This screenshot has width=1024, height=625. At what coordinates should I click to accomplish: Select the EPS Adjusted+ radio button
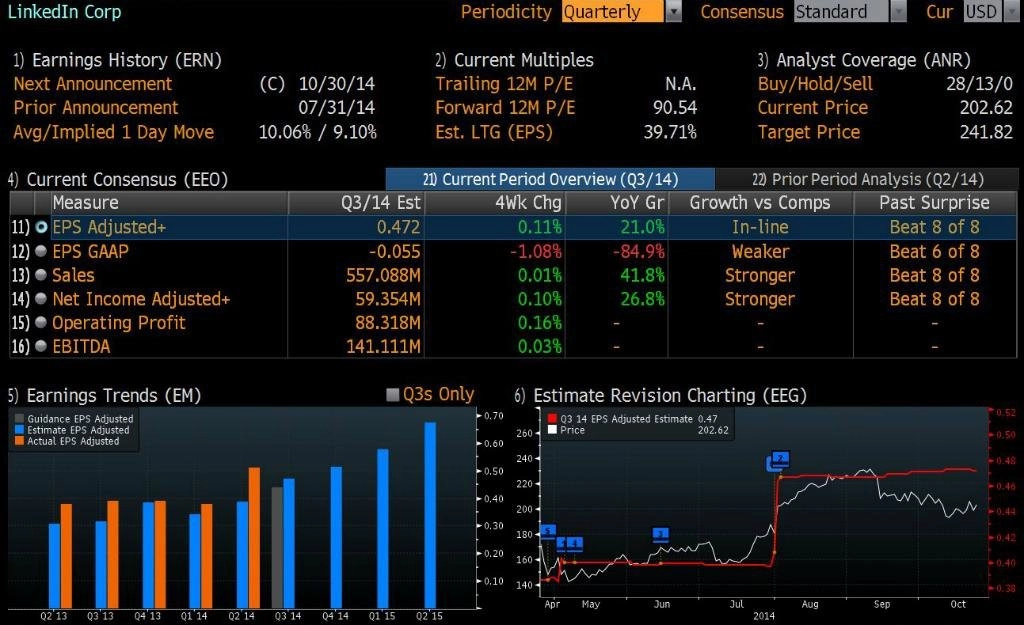[41, 227]
